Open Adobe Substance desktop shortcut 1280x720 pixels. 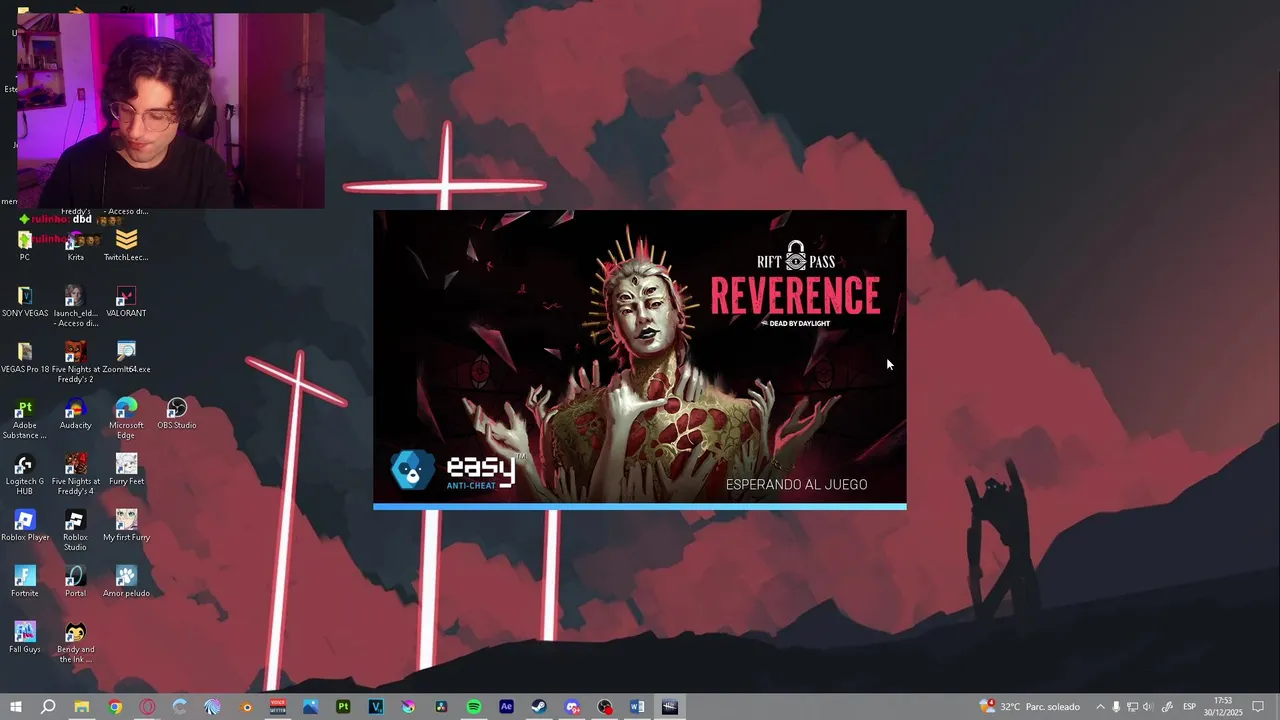[x=25, y=418]
